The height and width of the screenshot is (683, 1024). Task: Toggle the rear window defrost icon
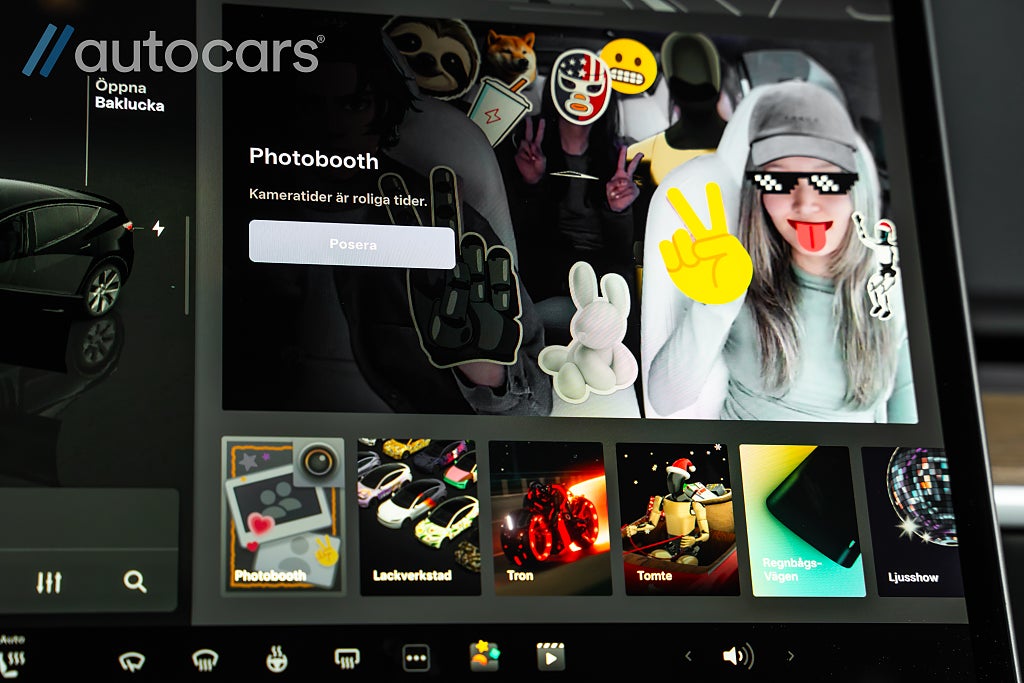[x=347, y=658]
